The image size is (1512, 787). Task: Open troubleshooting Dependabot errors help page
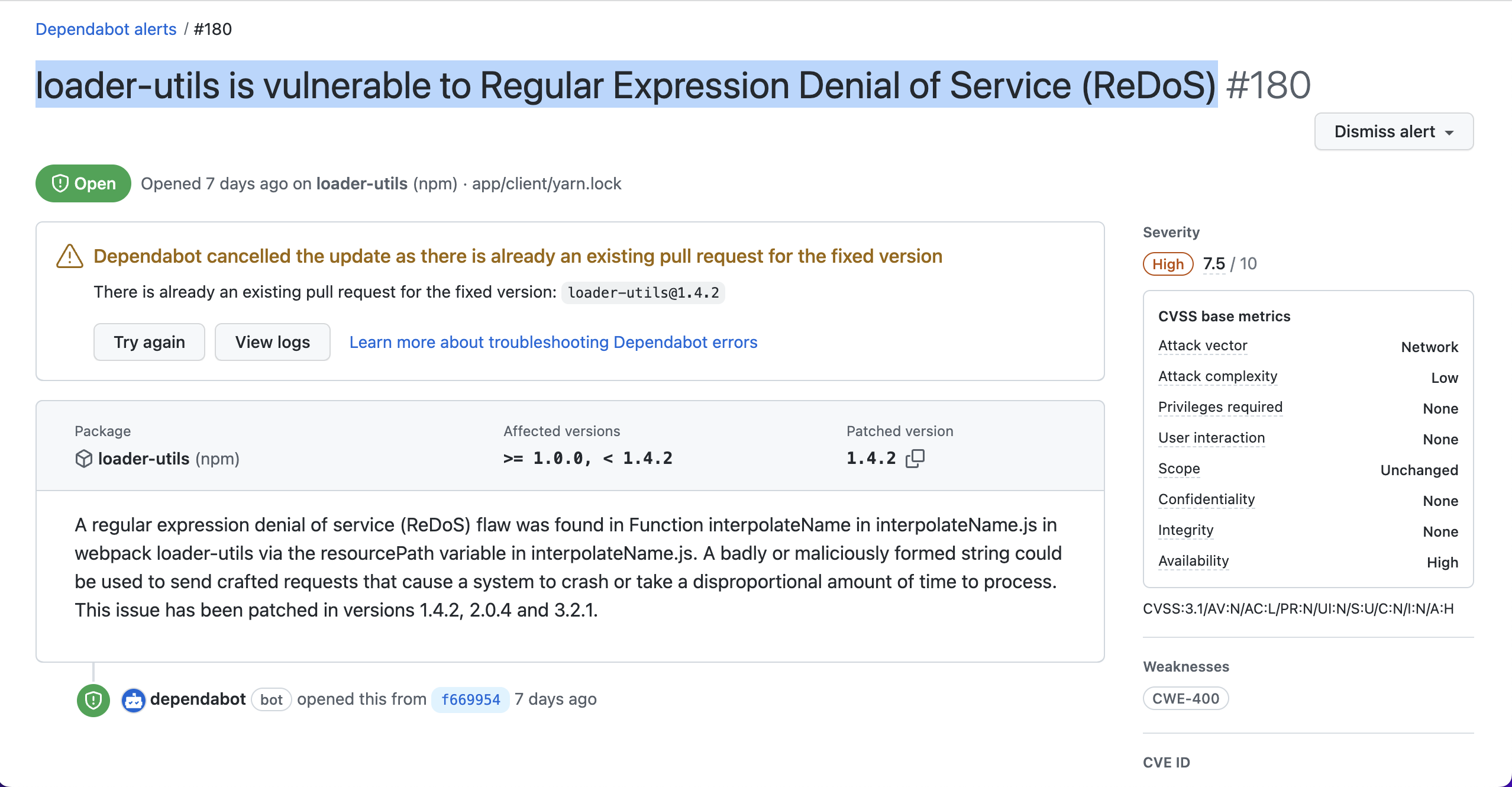553,342
